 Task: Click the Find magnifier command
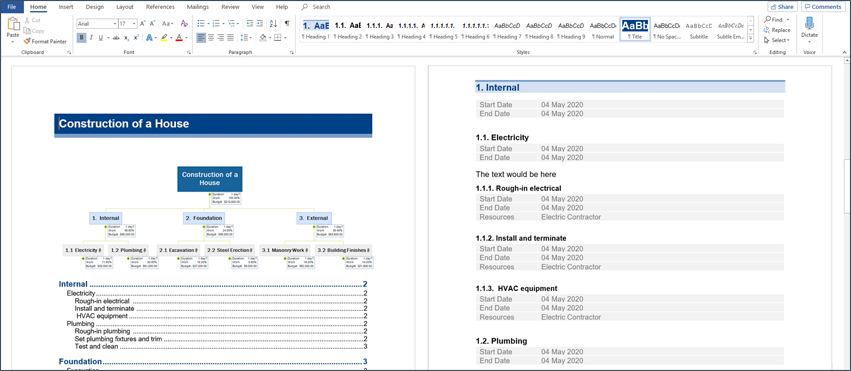point(772,20)
